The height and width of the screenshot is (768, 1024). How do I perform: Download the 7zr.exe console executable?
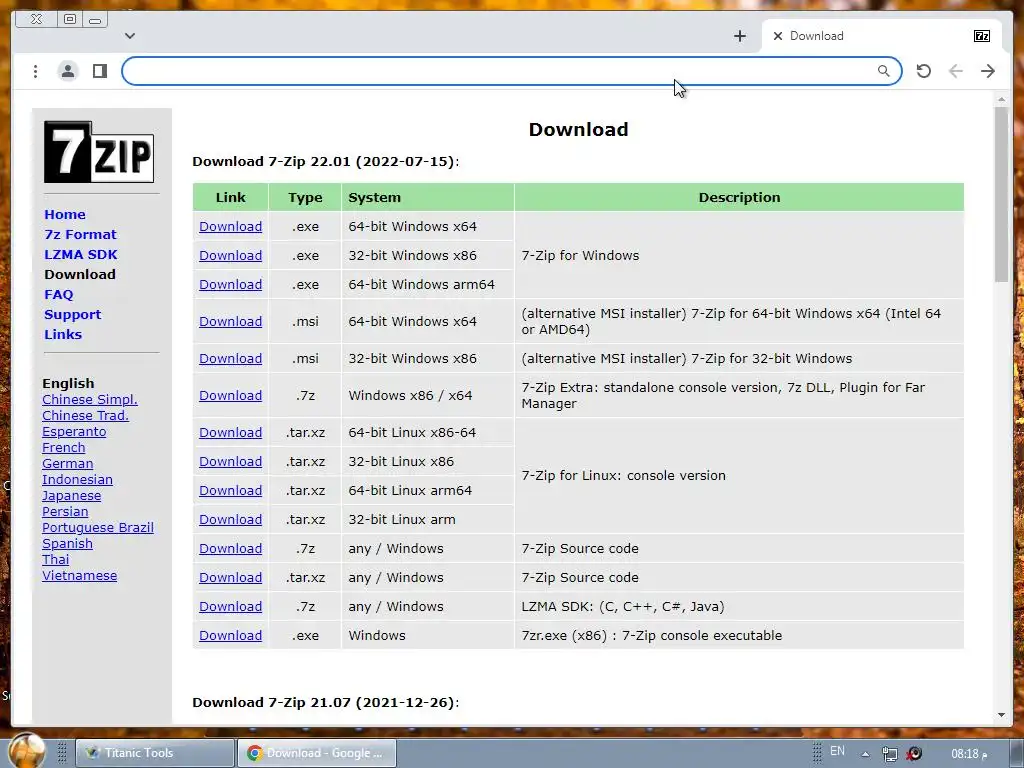(x=231, y=635)
